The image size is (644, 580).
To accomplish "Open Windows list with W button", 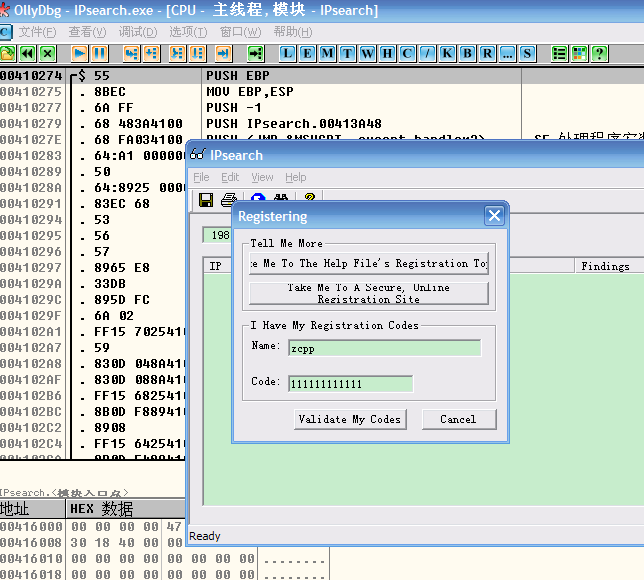I will click(x=368, y=54).
